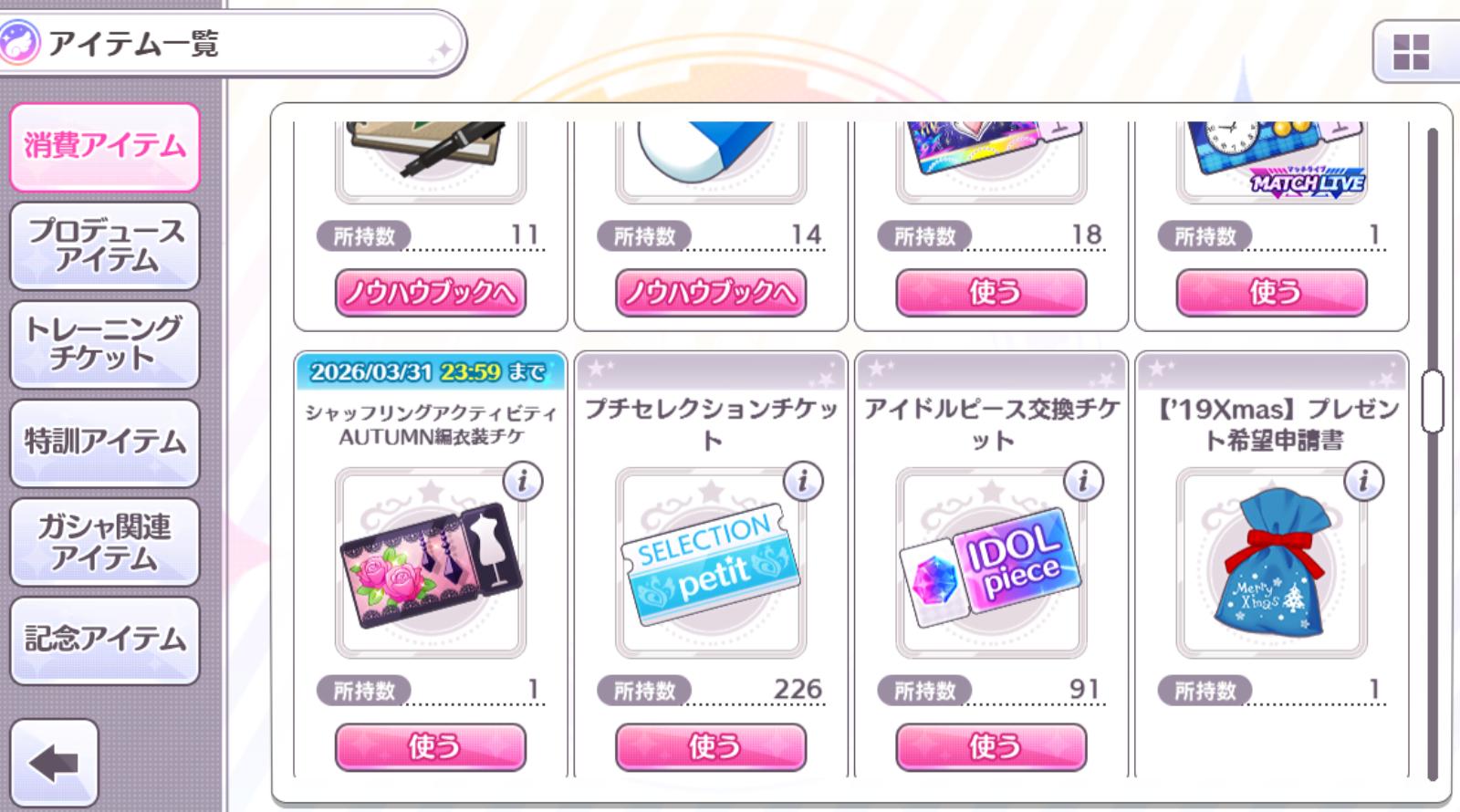Screen dimensions: 1460x812
Task: Show info for the Petit Selection ticket
Action: 803,481
